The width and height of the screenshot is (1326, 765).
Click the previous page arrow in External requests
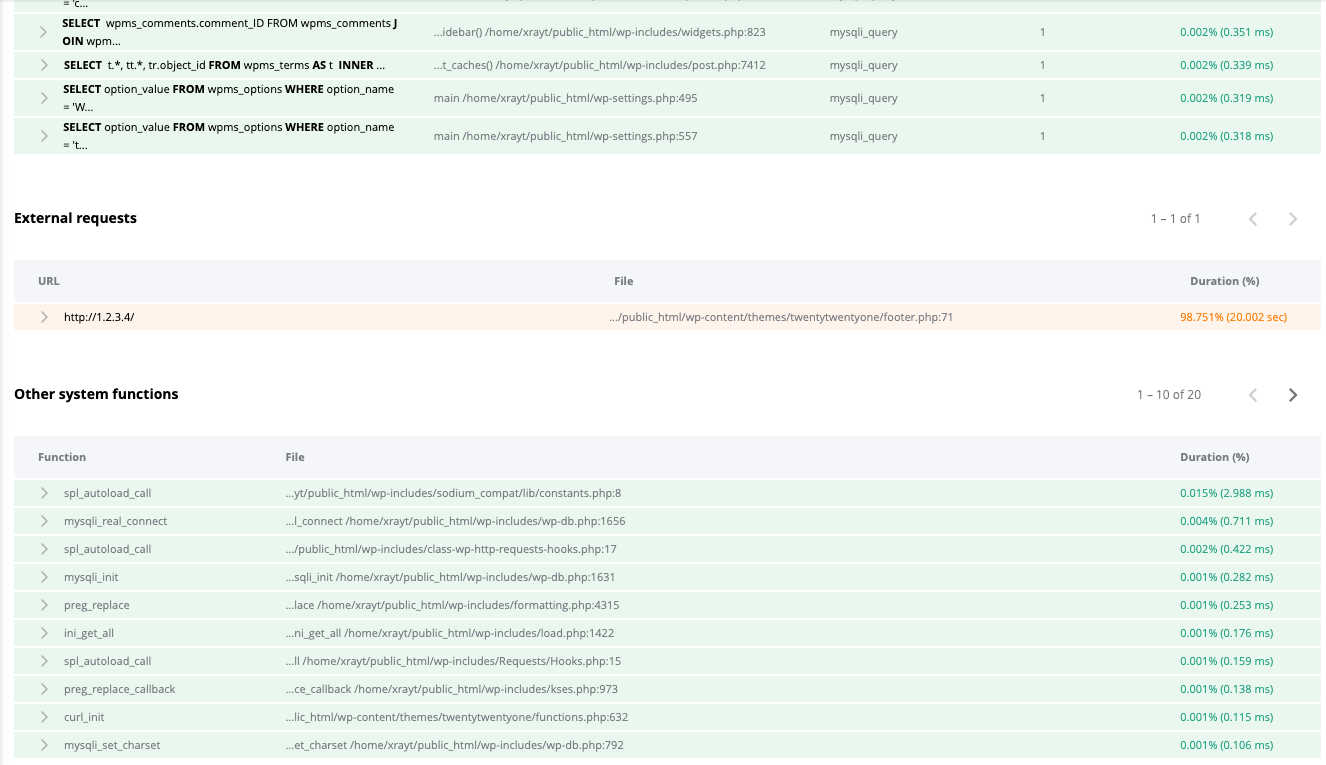[x=1253, y=218]
